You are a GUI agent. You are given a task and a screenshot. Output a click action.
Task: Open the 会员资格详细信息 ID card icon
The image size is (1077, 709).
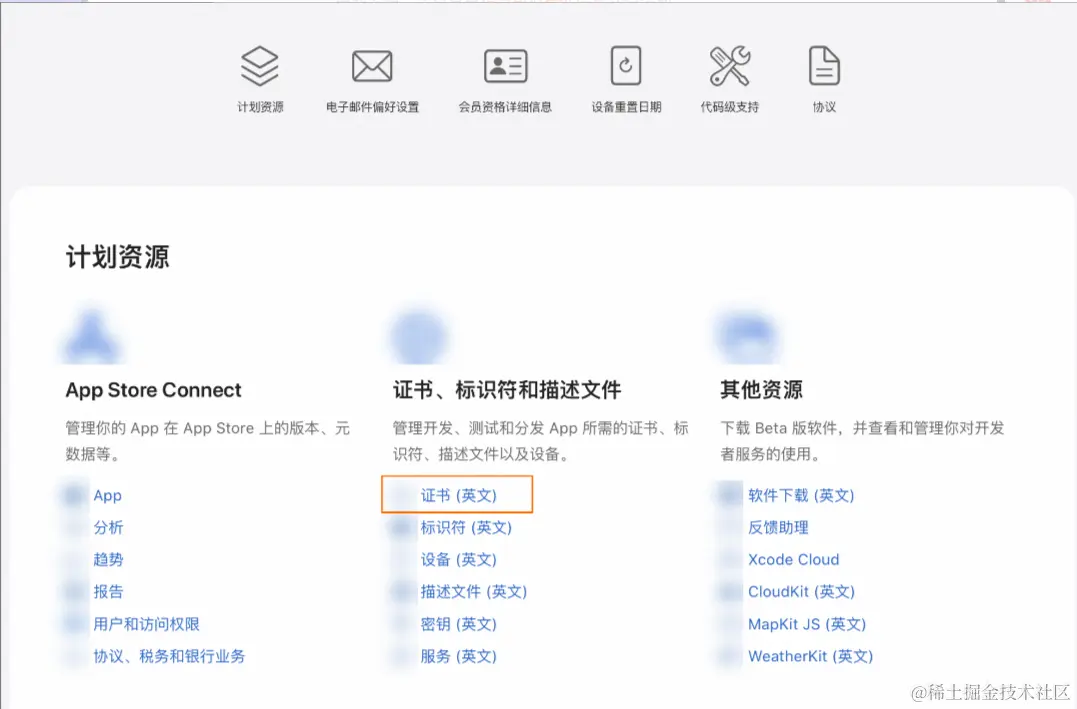pos(506,67)
